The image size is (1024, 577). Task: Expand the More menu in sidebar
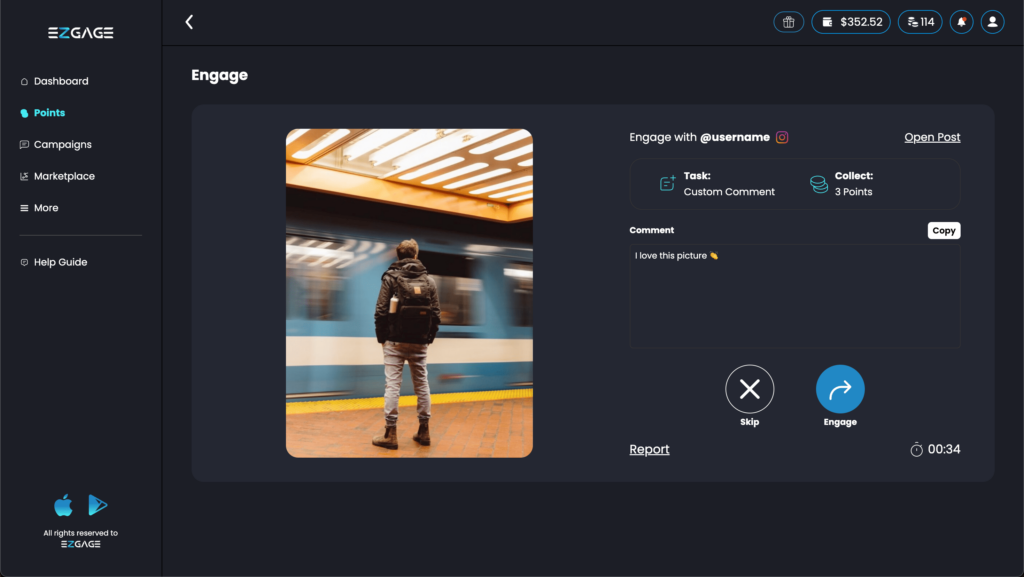pos(46,208)
